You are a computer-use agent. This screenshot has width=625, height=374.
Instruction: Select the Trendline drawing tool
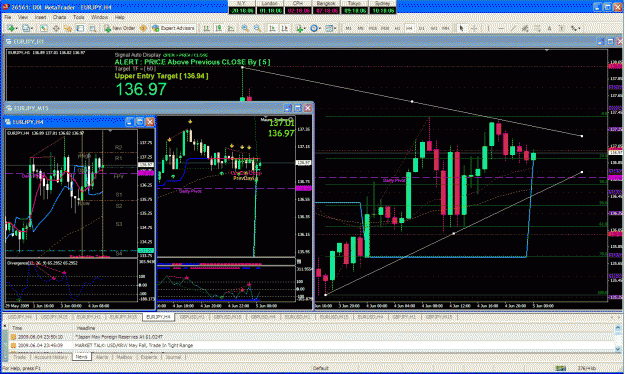[x=513, y=28]
